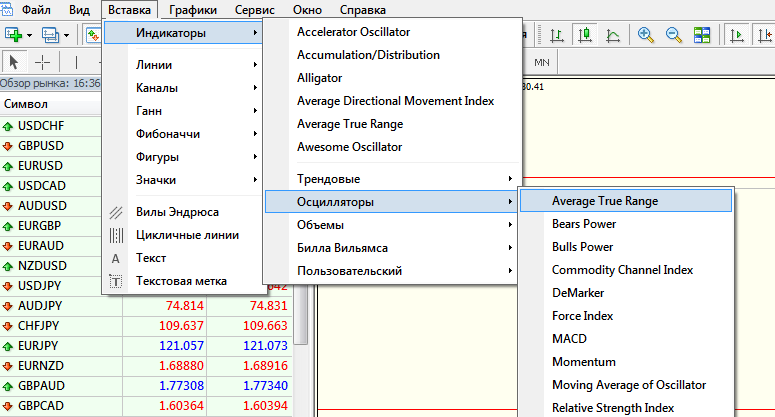Image resolution: width=775 pixels, height=417 pixels.
Task: Open the Сервис menu
Action: click(x=255, y=9)
